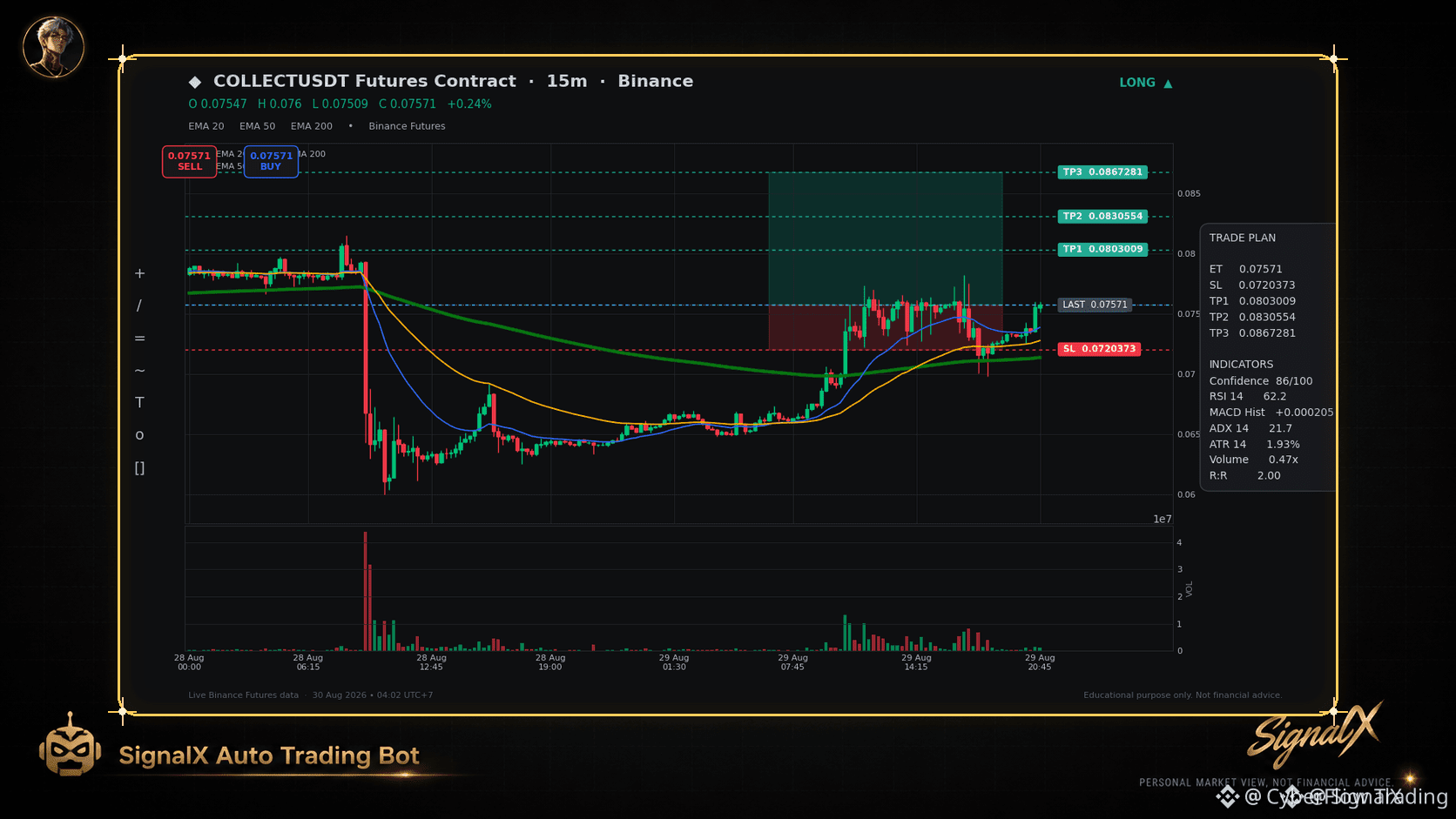Click the diamond icon beside COLLECTUSDT title

(x=195, y=82)
